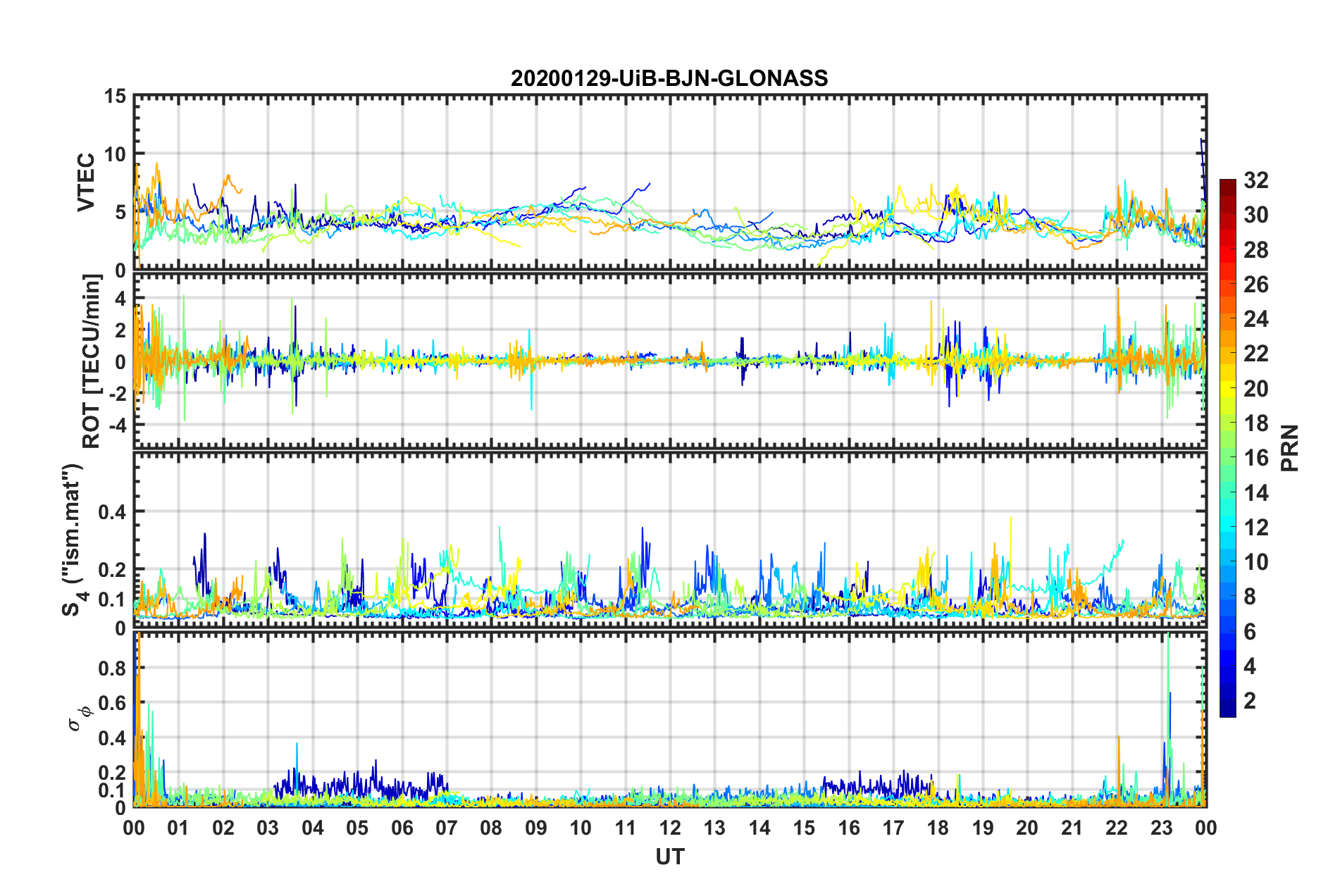Click colorbar tick label 26

[1255, 285]
